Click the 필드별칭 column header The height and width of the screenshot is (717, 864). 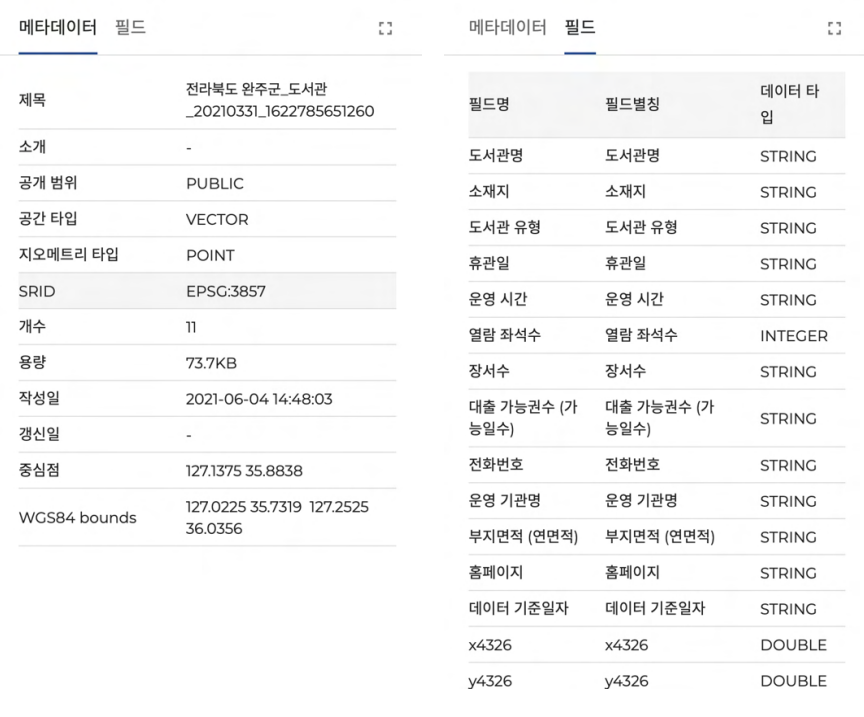tap(633, 103)
